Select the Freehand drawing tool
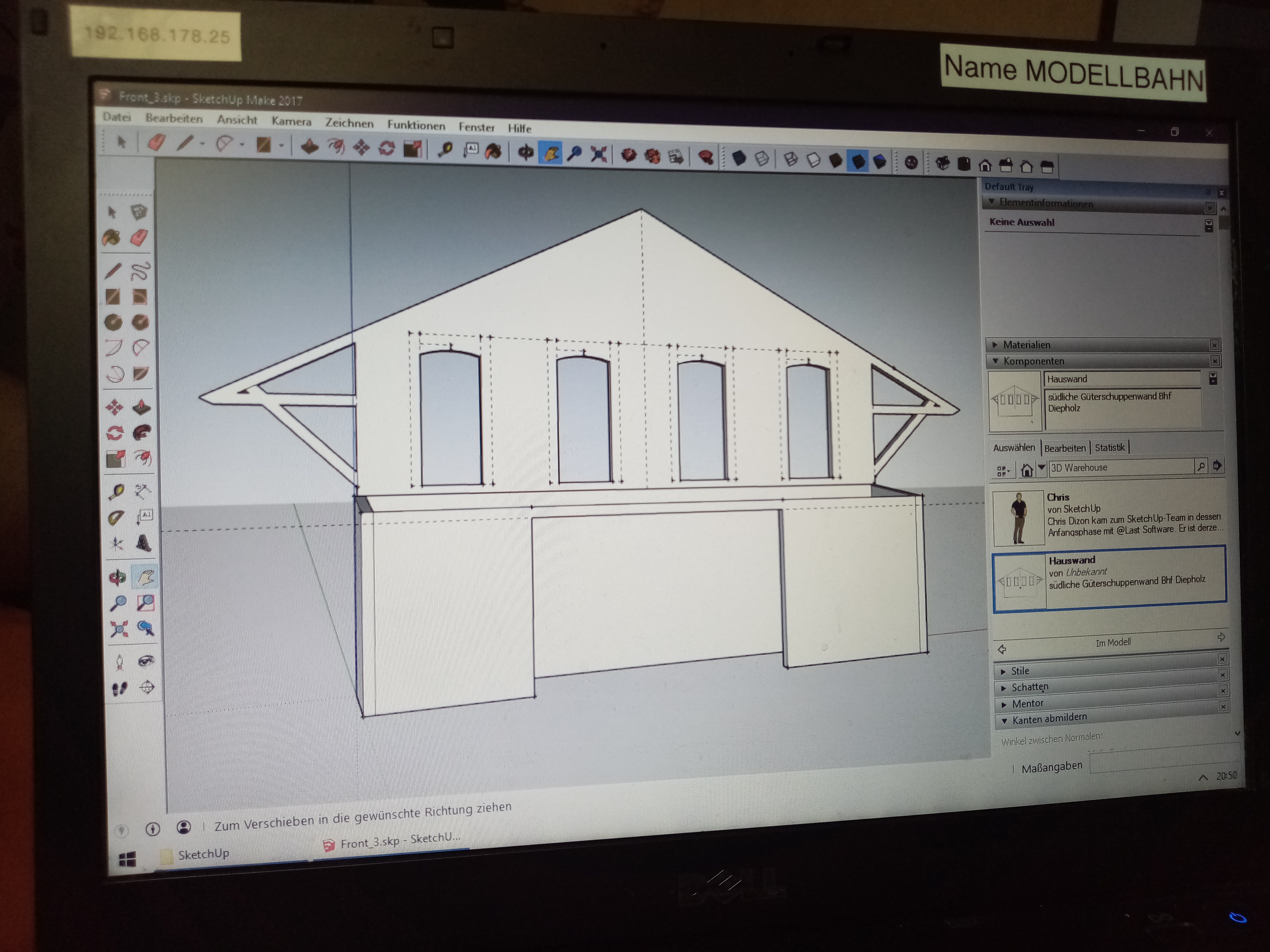Image resolution: width=1270 pixels, height=952 pixels. pyautogui.click(x=140, y=270)
